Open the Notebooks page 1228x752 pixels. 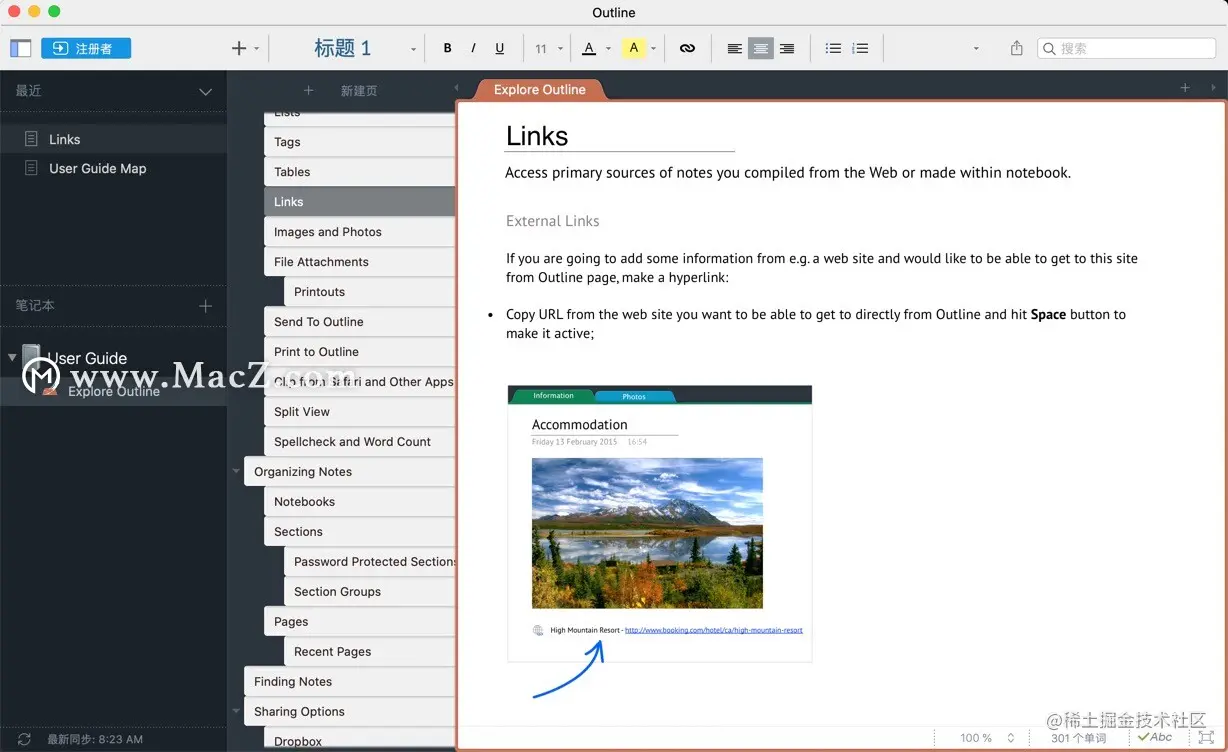click(x=360, y=502)
